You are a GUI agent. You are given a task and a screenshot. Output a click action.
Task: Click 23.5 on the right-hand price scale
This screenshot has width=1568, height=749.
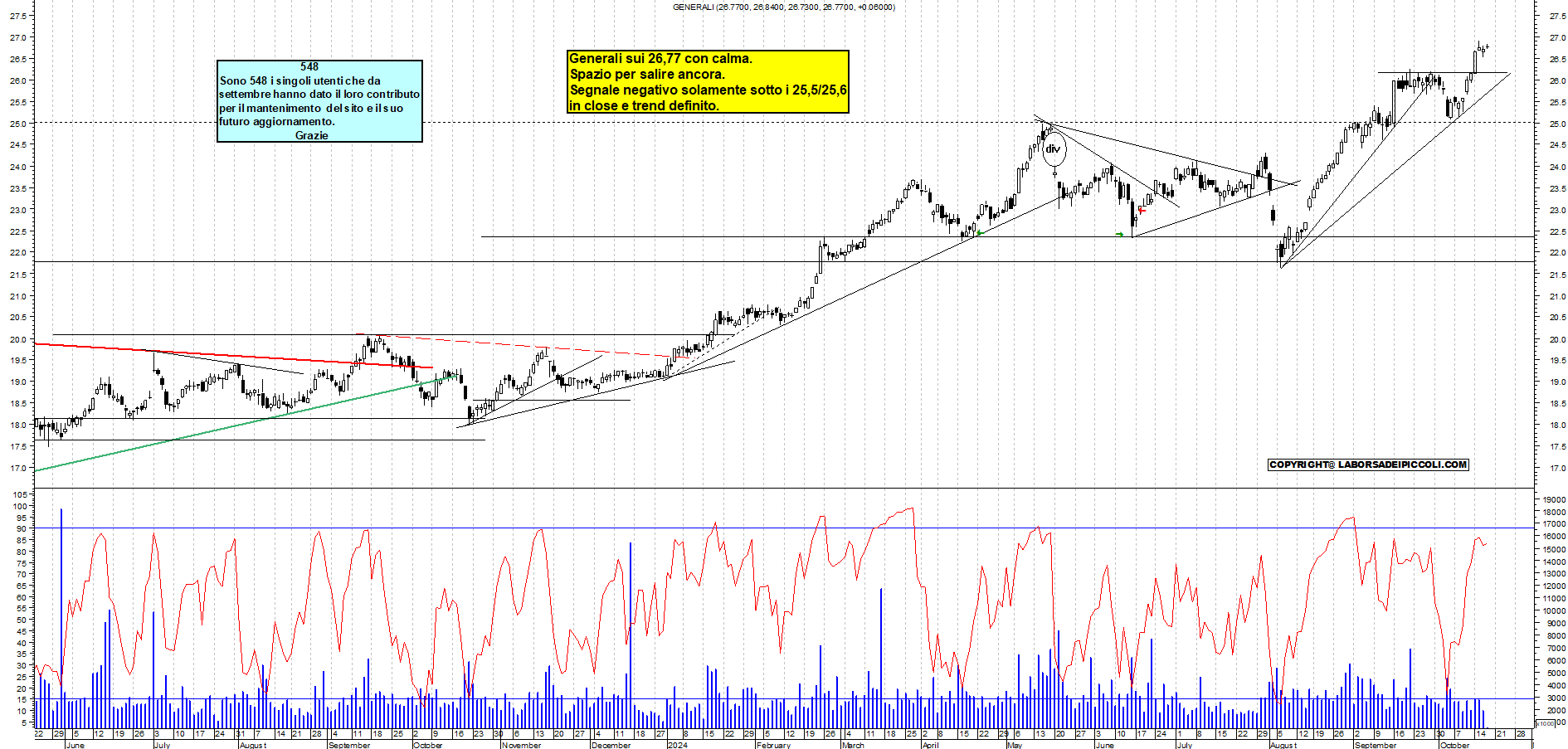(1556, 188)
